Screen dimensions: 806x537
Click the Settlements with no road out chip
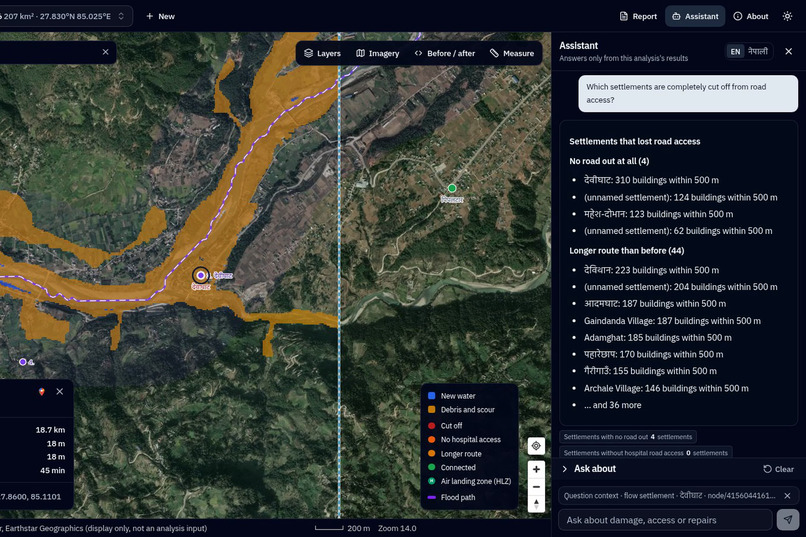(628, 437)
